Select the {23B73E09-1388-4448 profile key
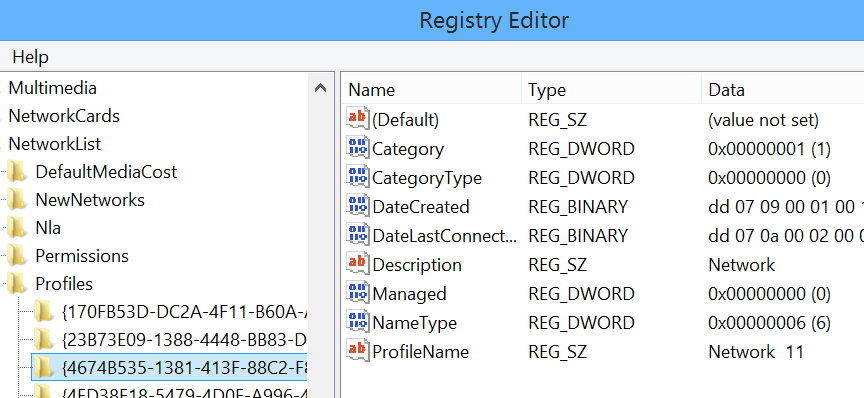864x398 pixels. [x=185, y=340]
